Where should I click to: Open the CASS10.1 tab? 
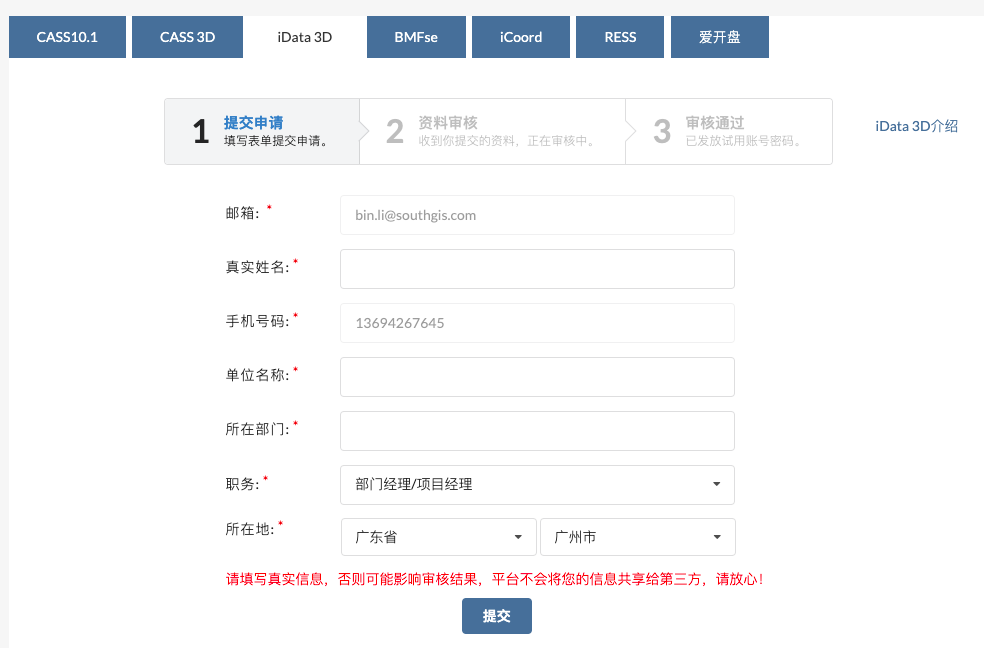tap(67, 37)
